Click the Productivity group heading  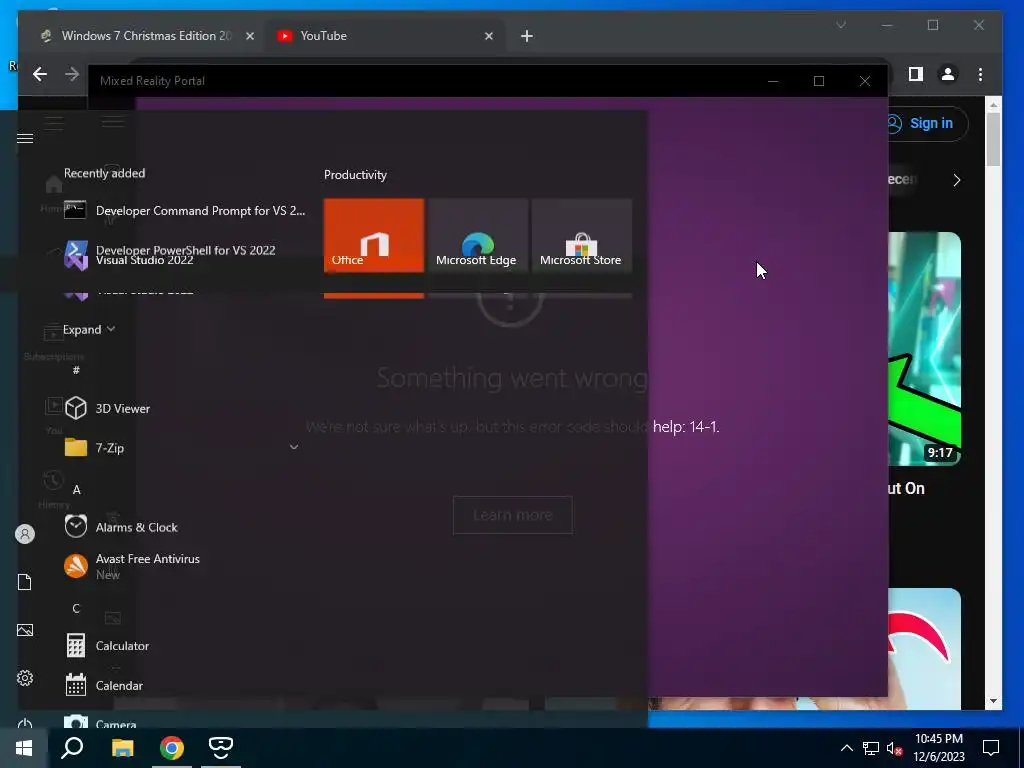point(355,174)
